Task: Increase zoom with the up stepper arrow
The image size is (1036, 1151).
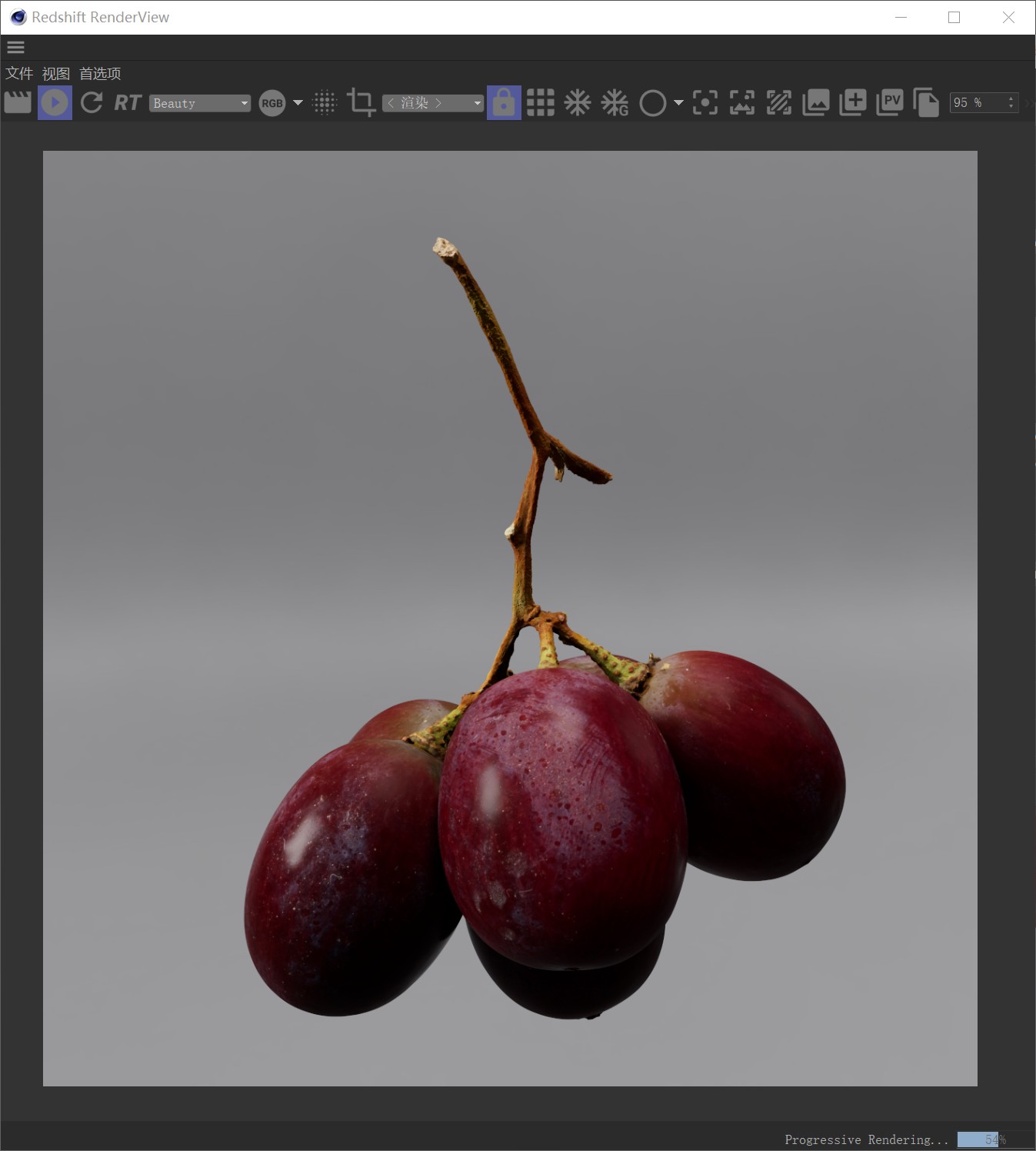Action: 1011,98
